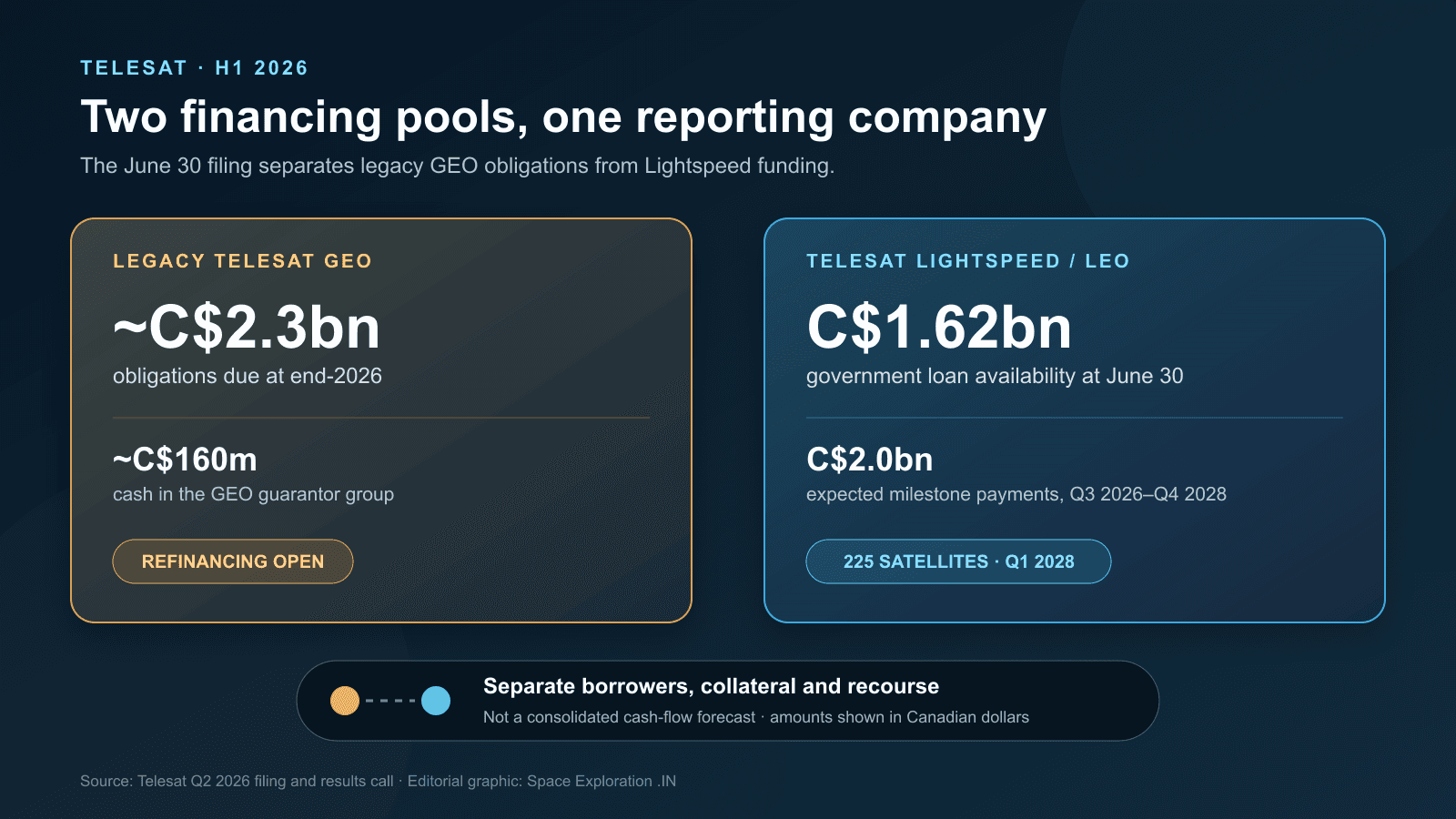The height and width of the screenshot is (819, 1456).
Task: Select the TELESAT · H1 2026 header label
Action: (194, 68)
